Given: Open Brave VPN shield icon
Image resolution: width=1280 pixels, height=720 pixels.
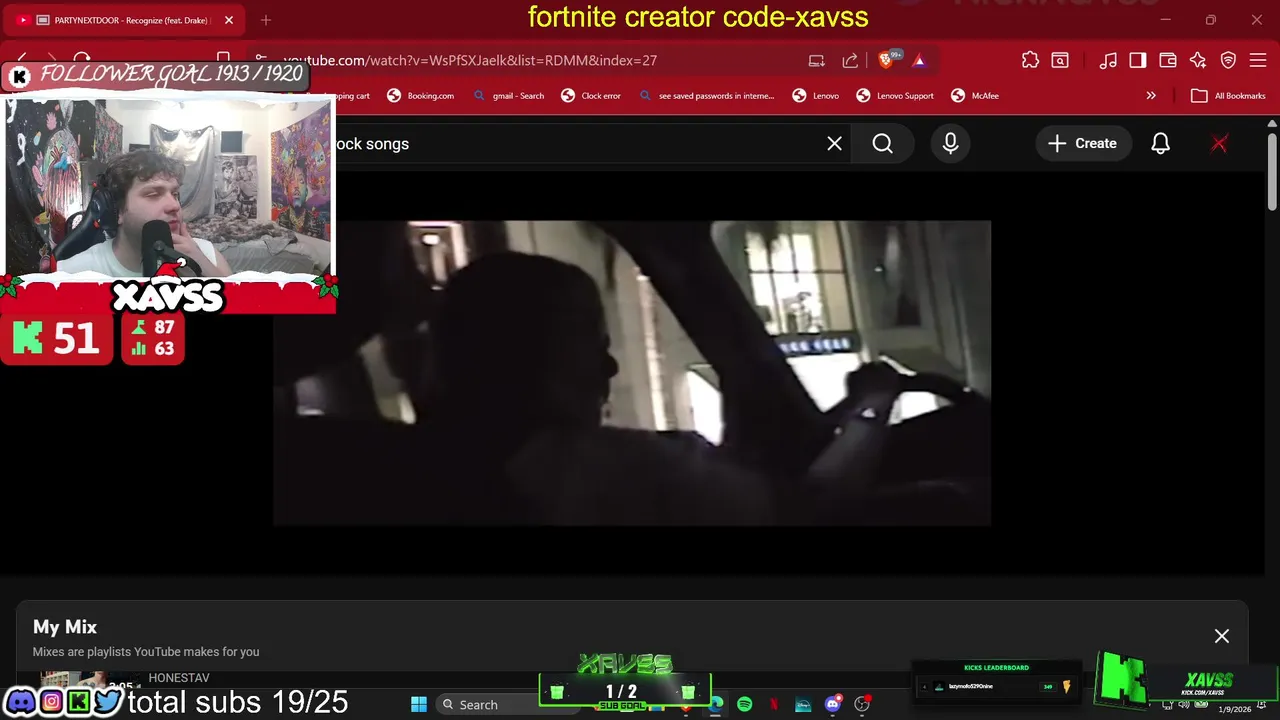Looking at the screenshot, I should pyautogui.click(x=1228, y=61).
